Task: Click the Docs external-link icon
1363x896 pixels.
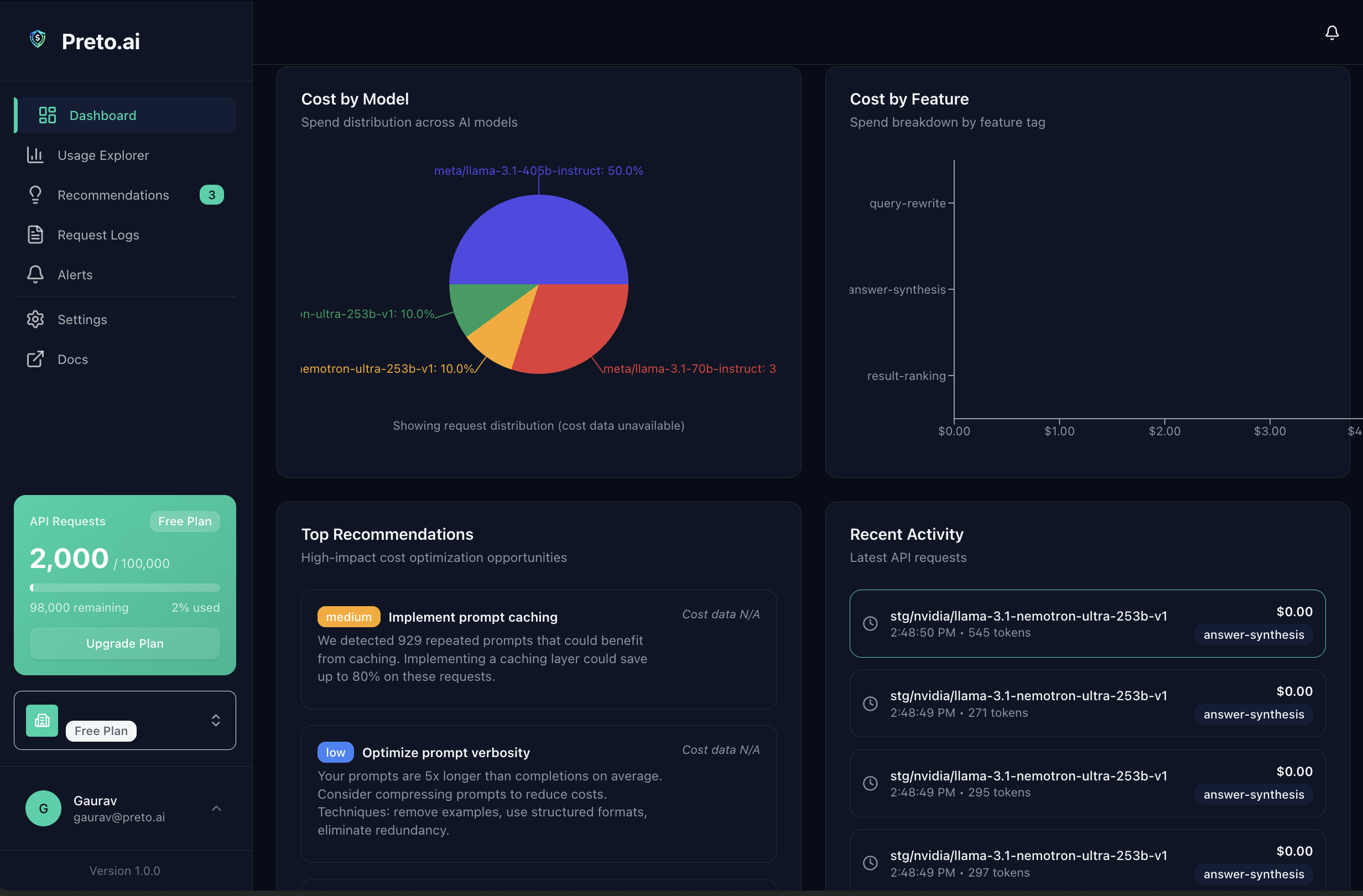Action: (35, 359)
